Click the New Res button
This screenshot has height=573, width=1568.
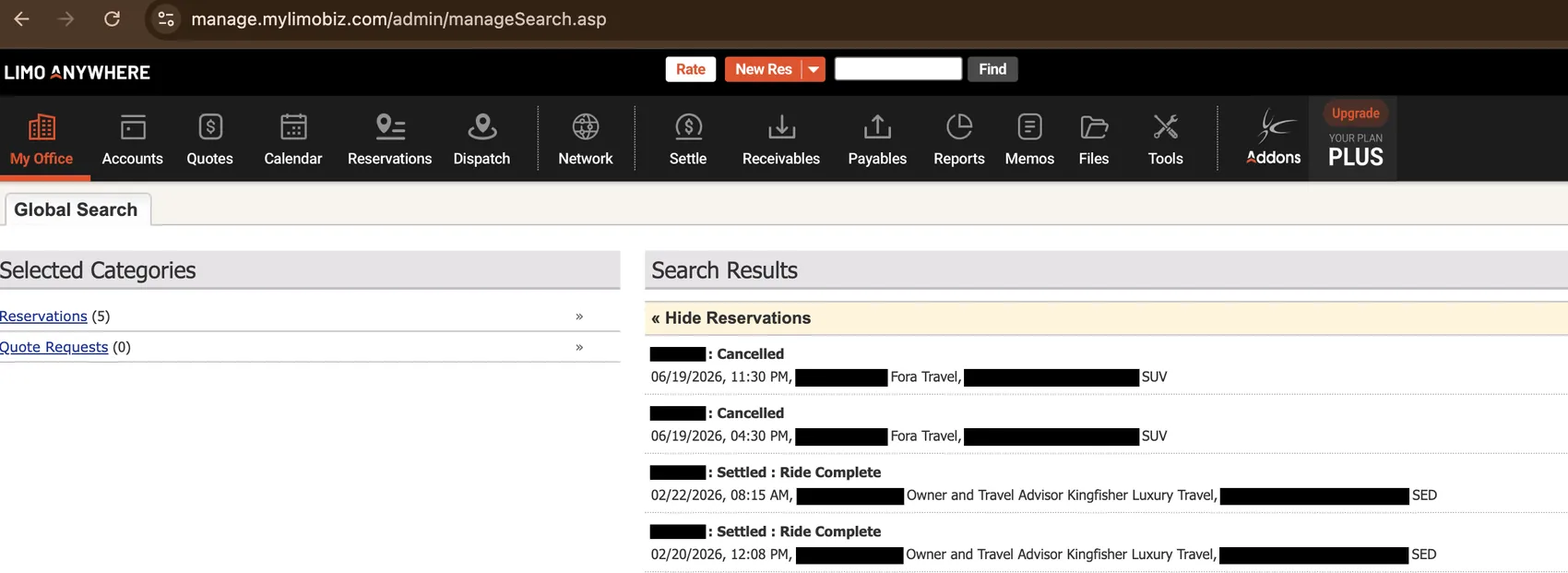[764, 69]
